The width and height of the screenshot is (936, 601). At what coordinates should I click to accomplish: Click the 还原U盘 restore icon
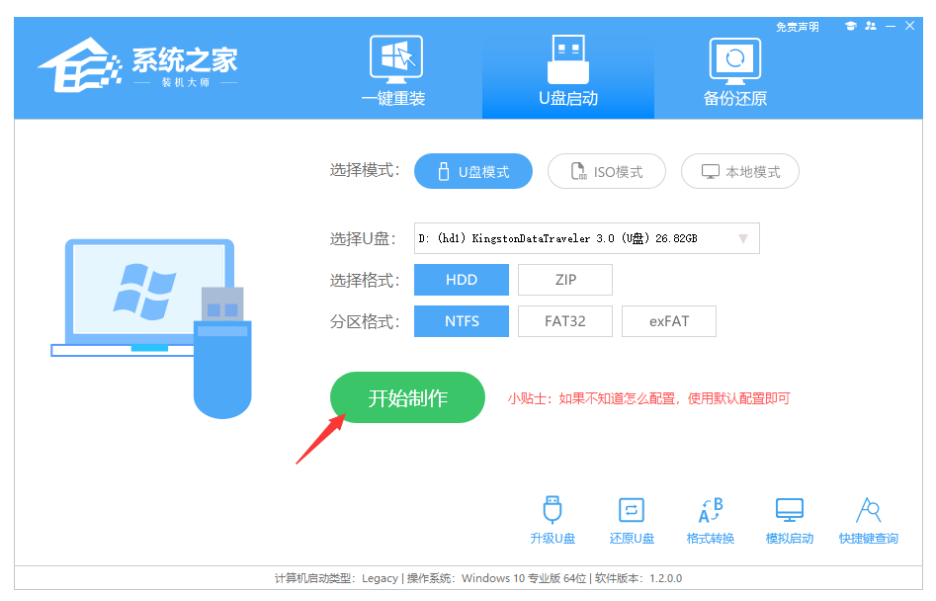click(x=631, y=519)
